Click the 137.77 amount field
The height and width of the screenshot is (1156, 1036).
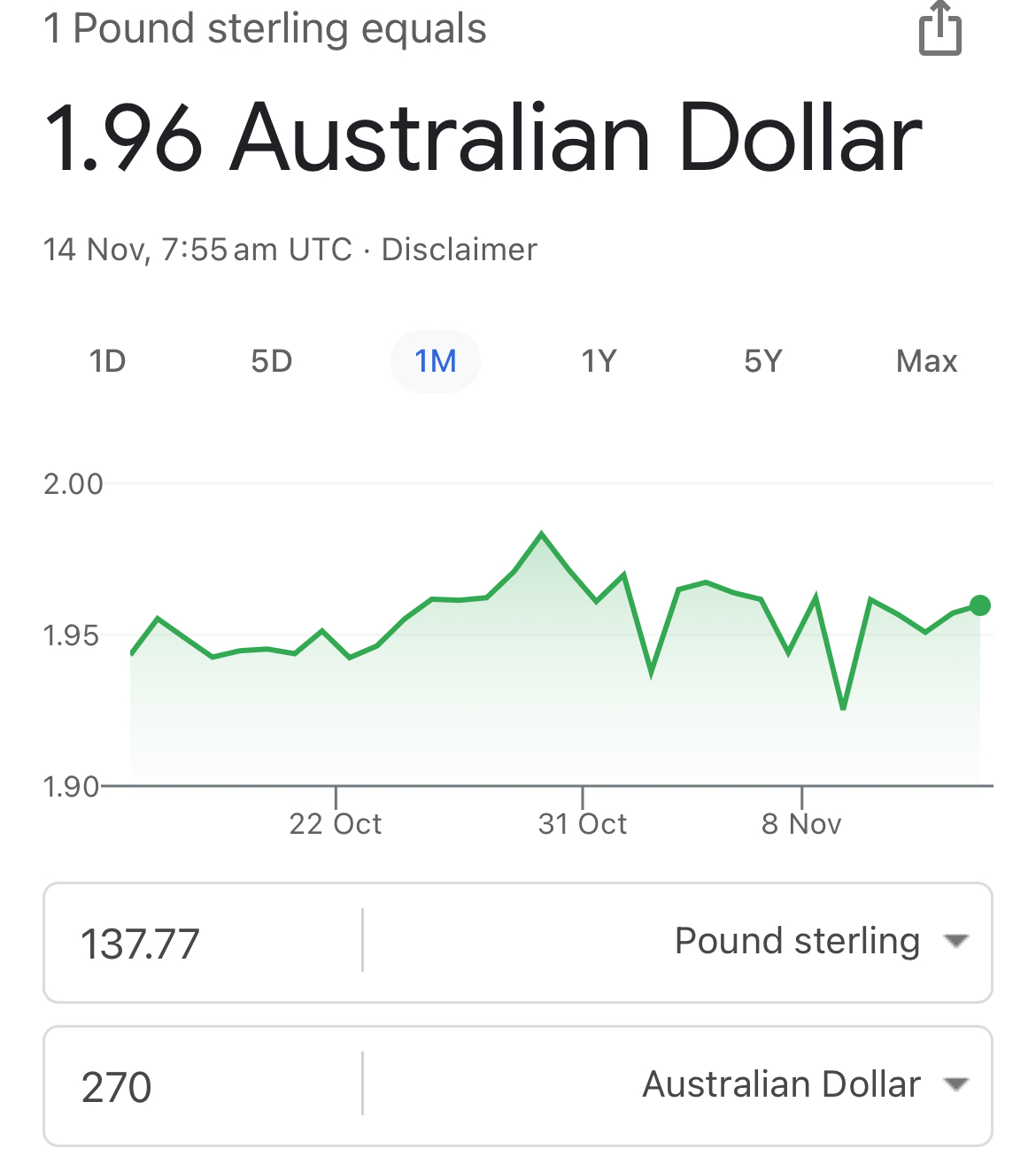point(204,943)
